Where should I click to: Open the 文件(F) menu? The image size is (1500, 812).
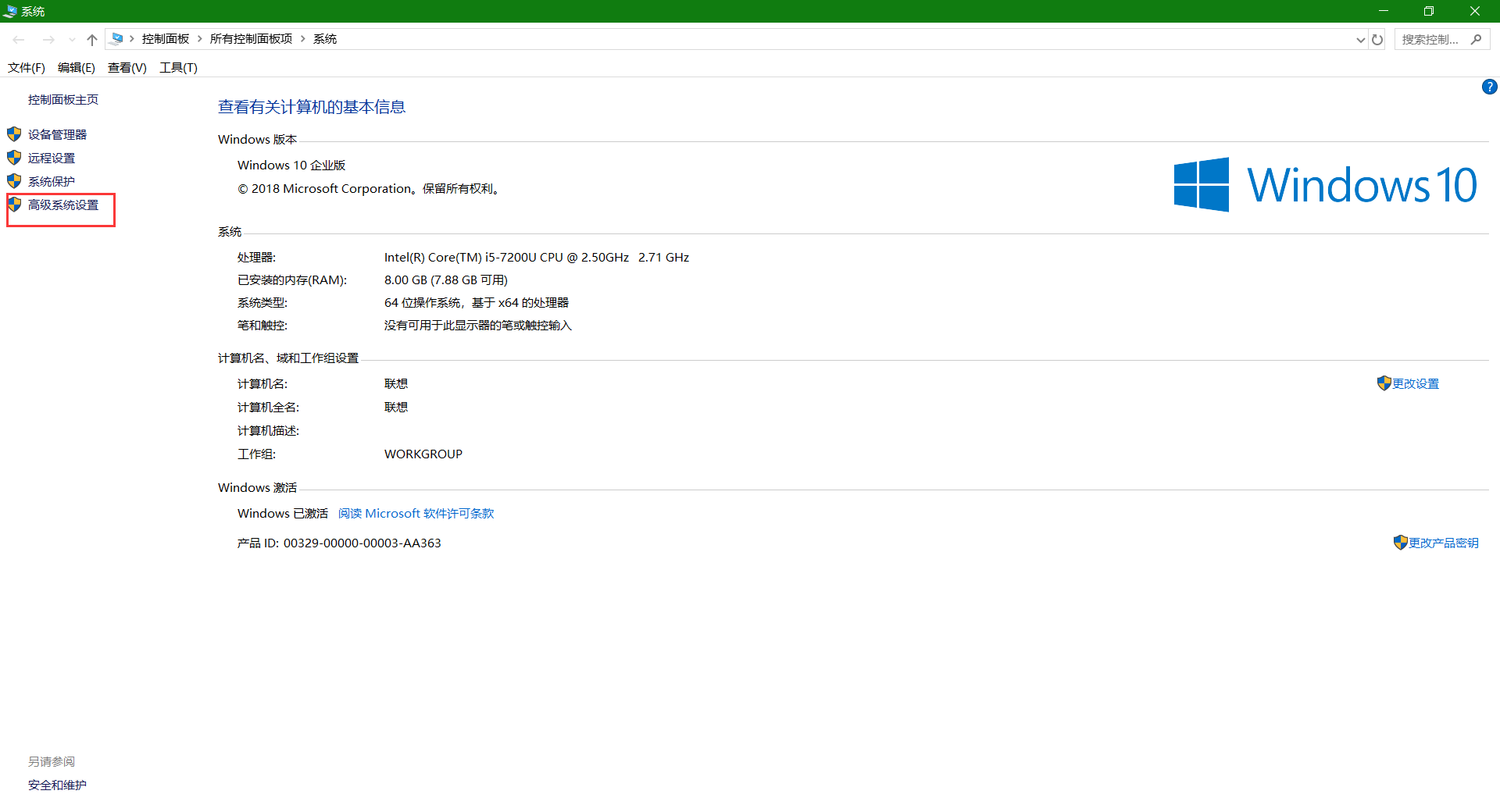point(27,68)
